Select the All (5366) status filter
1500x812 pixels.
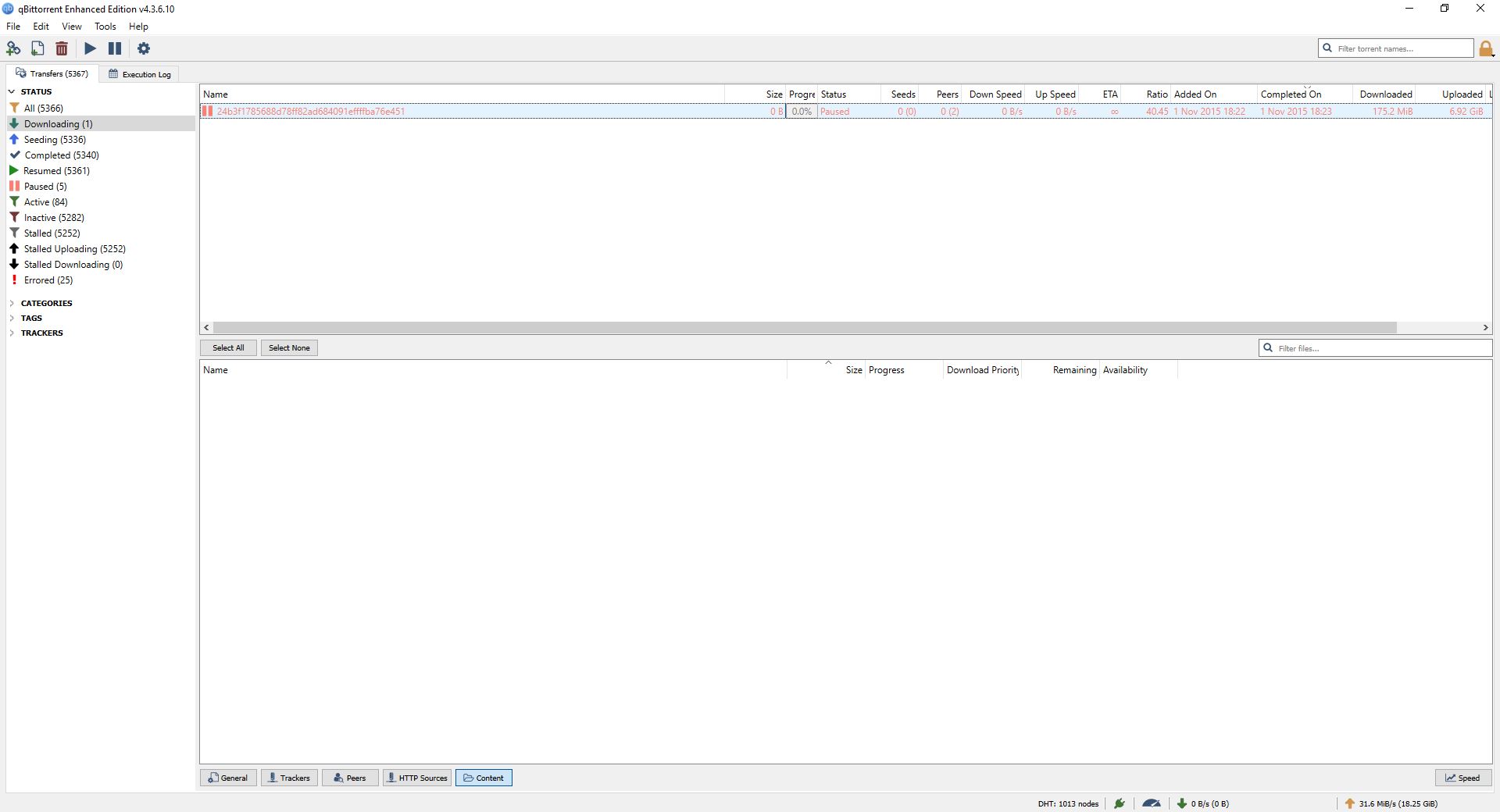coord(100,108)
